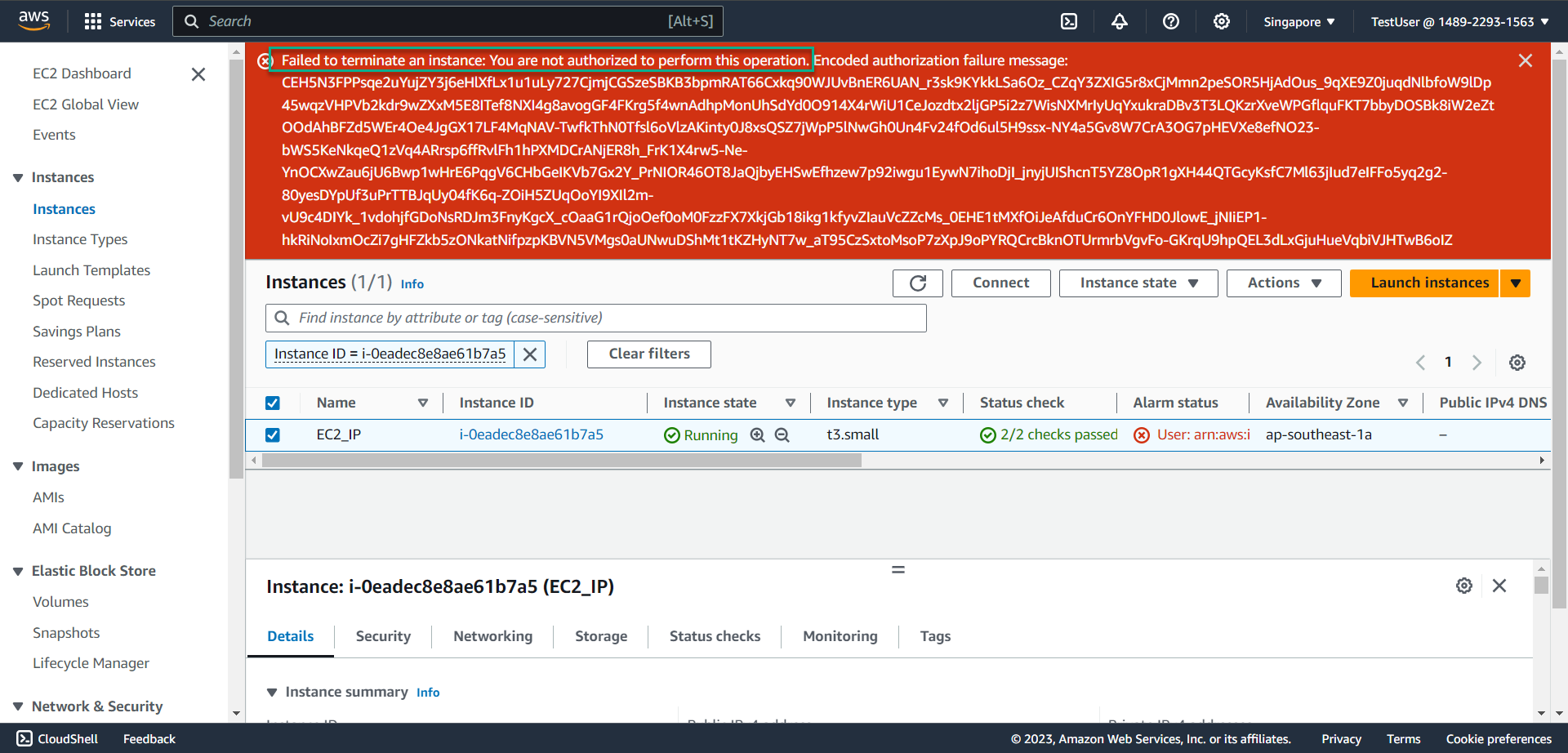Open Info link beside Instance summary
Screen dimensions: 1568x753
(x=428, y=693)
